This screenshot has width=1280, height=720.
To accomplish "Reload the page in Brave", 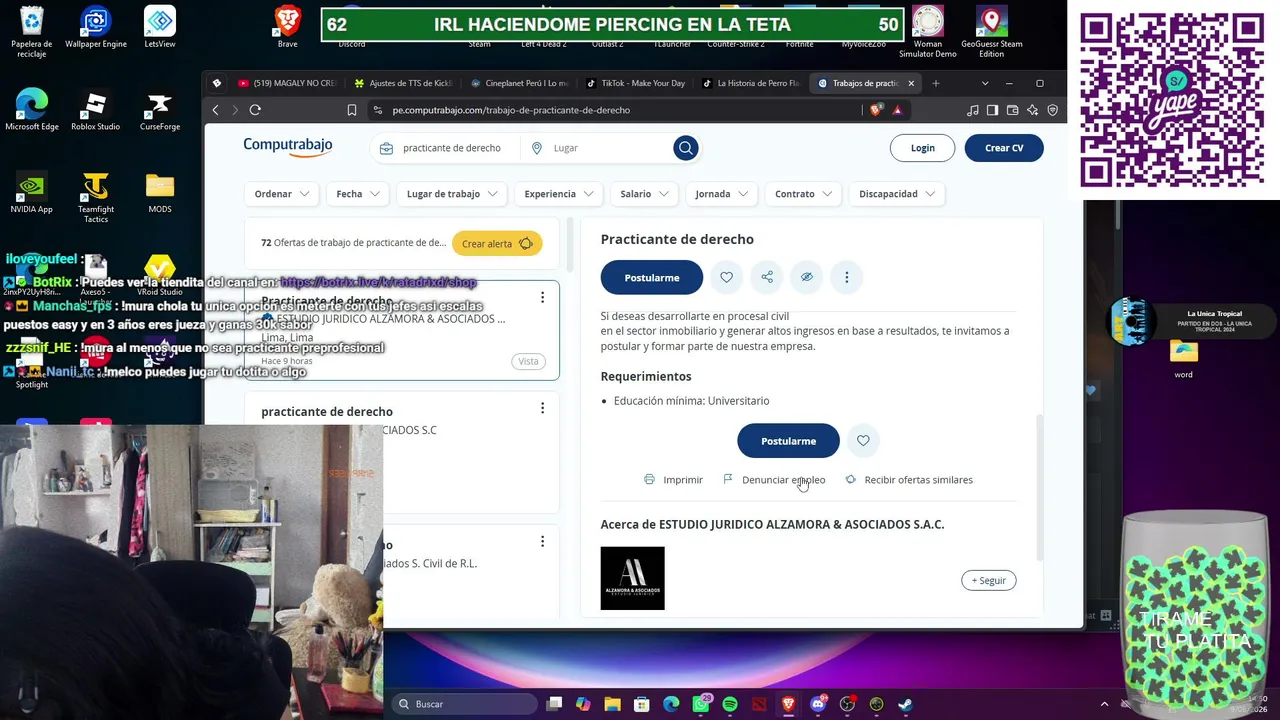I will point(255,110).
